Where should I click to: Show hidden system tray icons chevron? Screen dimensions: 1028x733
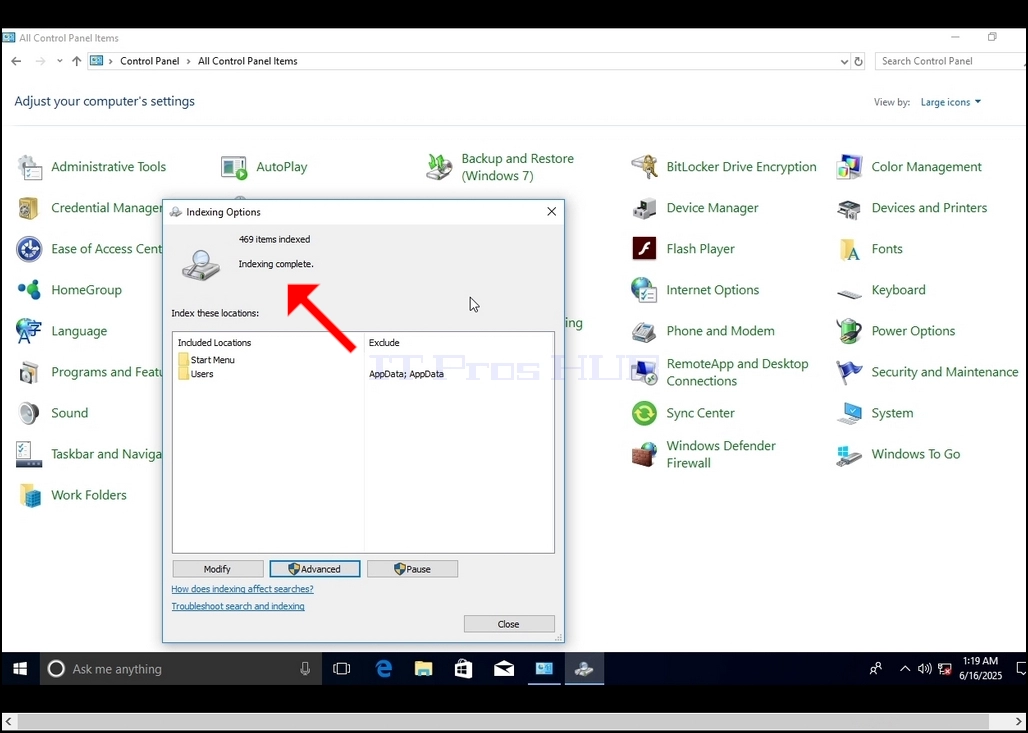905,669
